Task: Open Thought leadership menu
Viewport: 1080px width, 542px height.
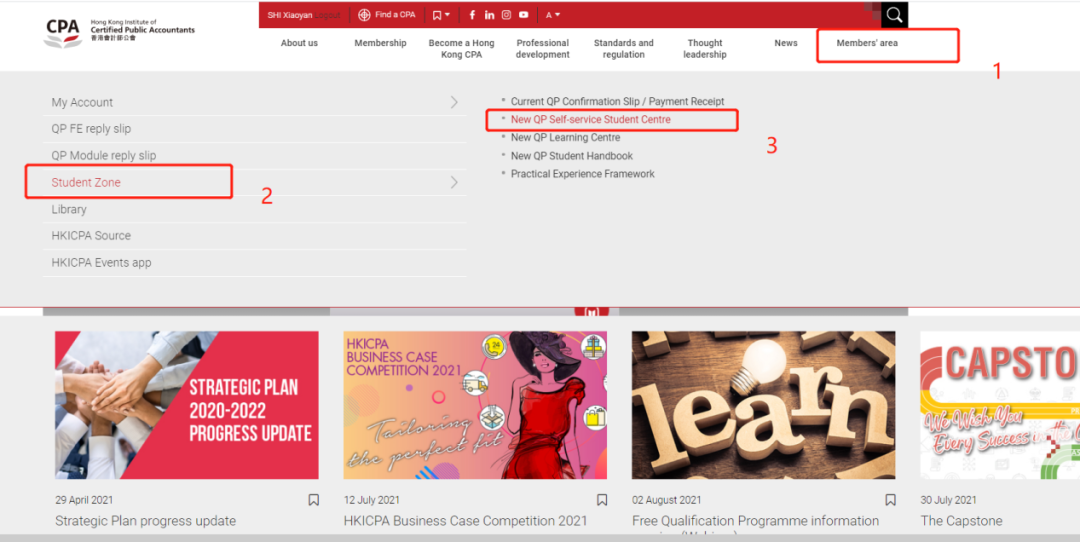Action: (705, 48)
